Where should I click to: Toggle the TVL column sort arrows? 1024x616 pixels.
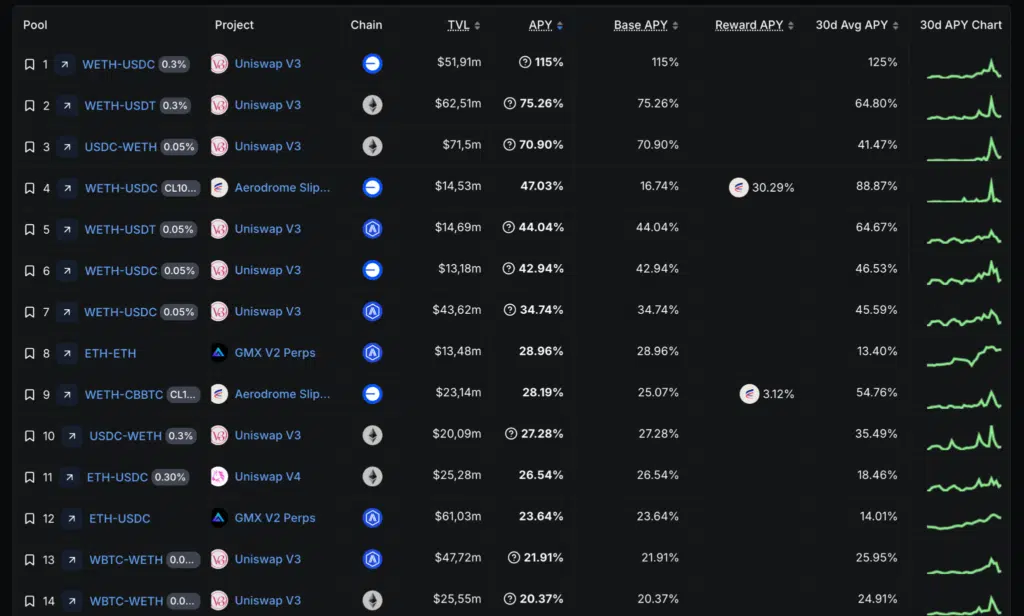click(x=476, y=24)
